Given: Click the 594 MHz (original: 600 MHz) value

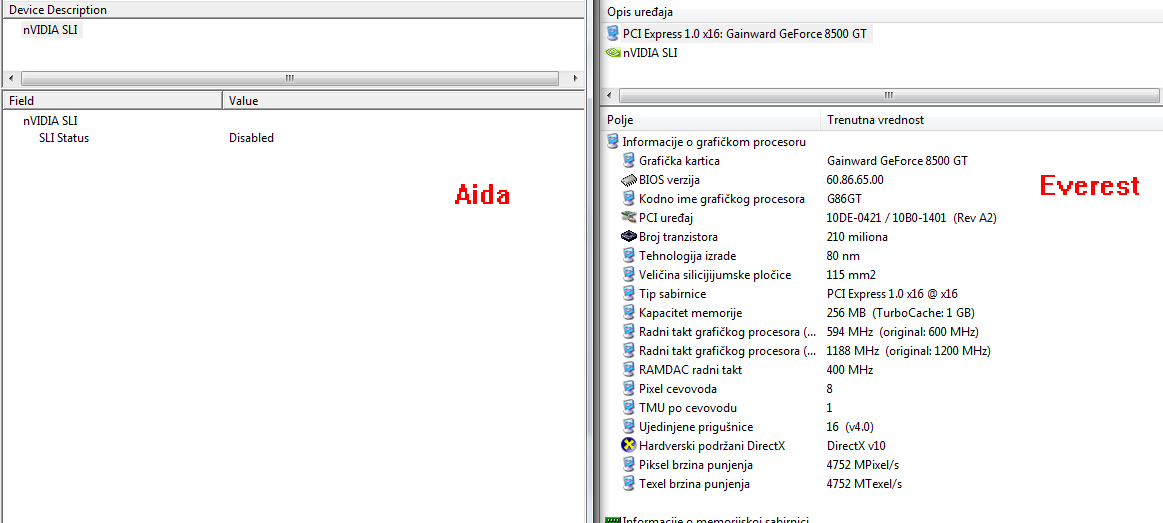Looking at the screenshot, I should coord(902,332).
